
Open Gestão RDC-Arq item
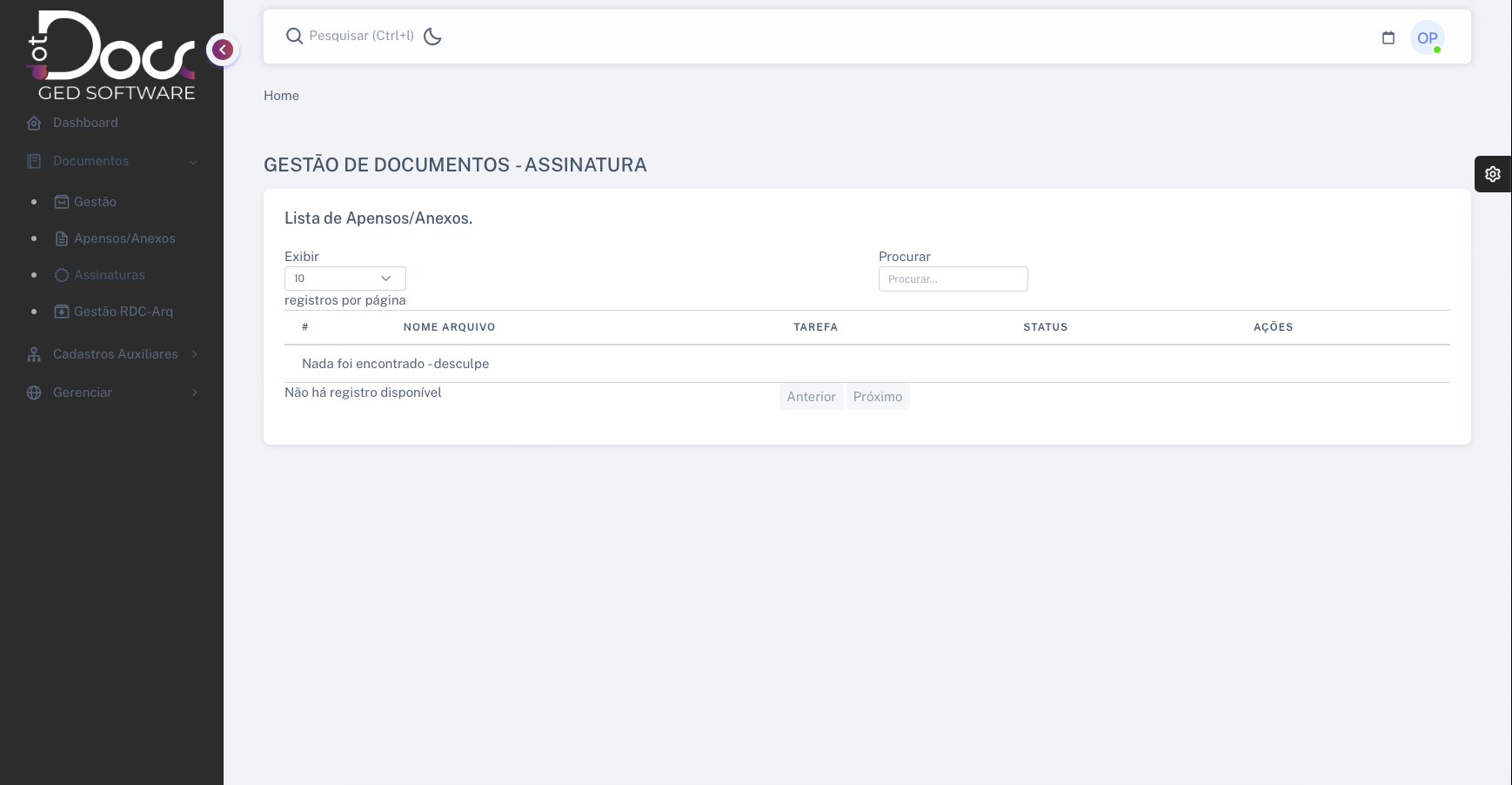point(123,312)
